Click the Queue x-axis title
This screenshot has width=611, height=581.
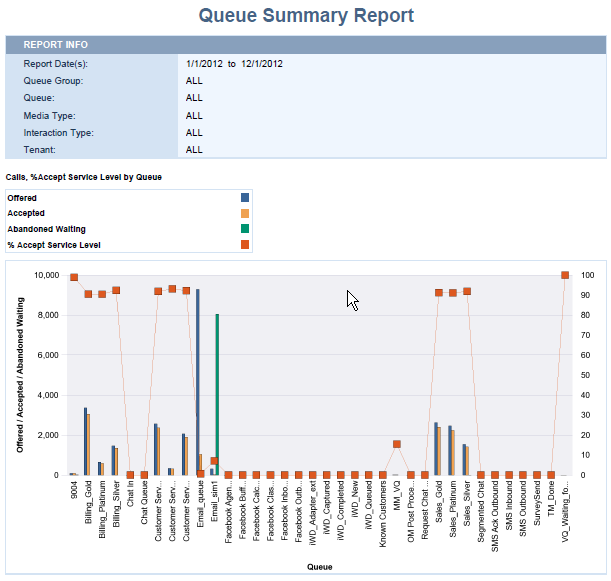click(319, 566)
